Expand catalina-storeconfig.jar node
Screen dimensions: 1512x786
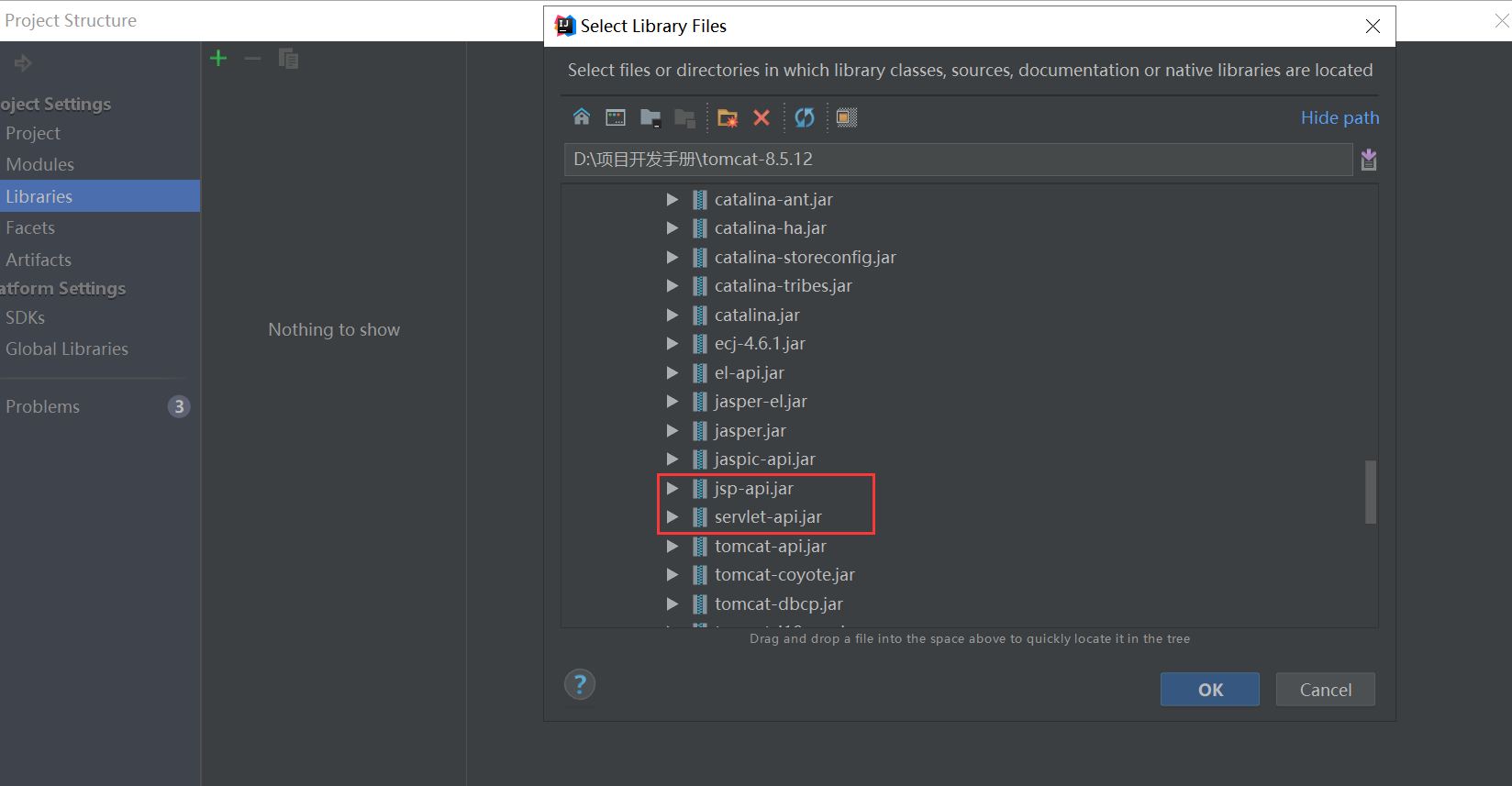[673, 258]
